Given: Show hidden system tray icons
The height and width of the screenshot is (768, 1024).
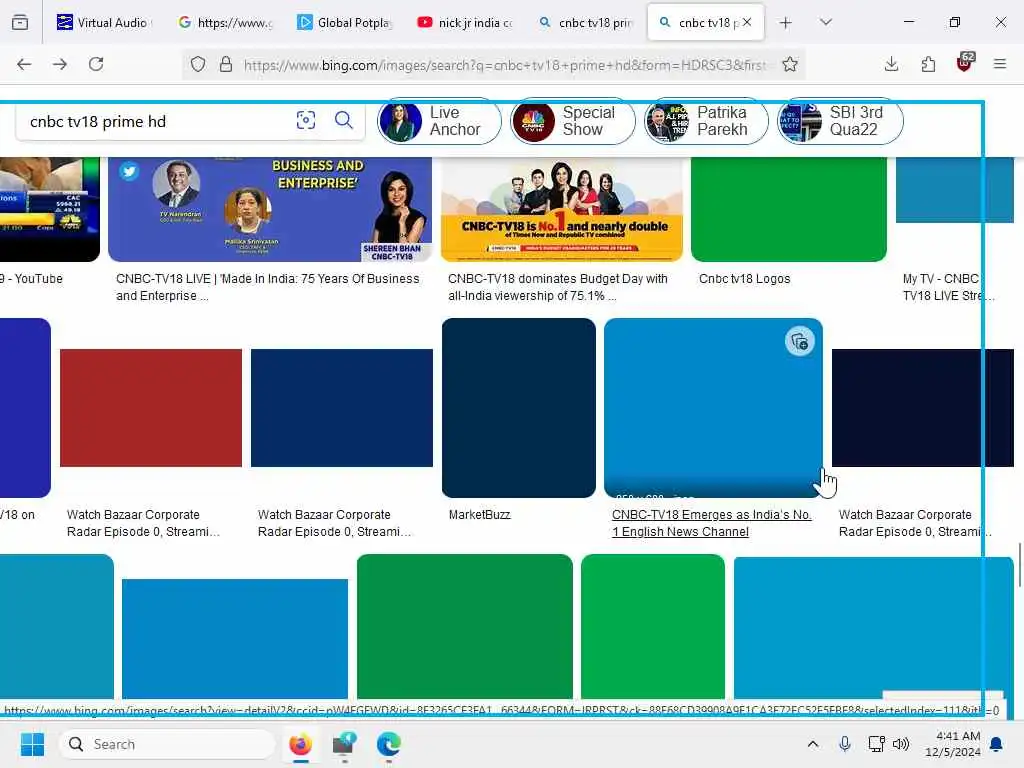Looking at the screenshot, I should tap(812, 744).
